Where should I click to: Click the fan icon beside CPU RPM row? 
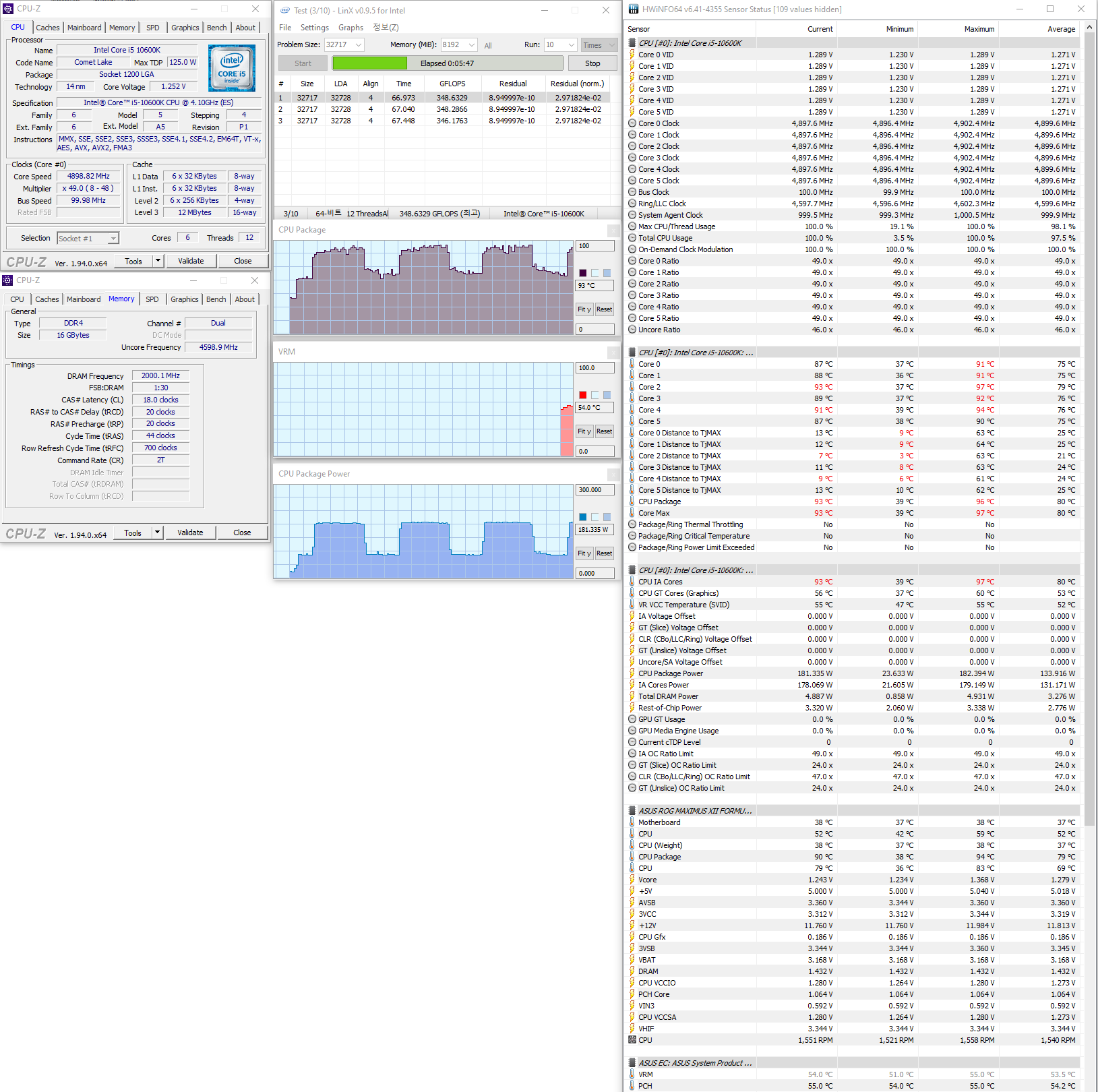pyautogui.click(x=632, y=1040)
